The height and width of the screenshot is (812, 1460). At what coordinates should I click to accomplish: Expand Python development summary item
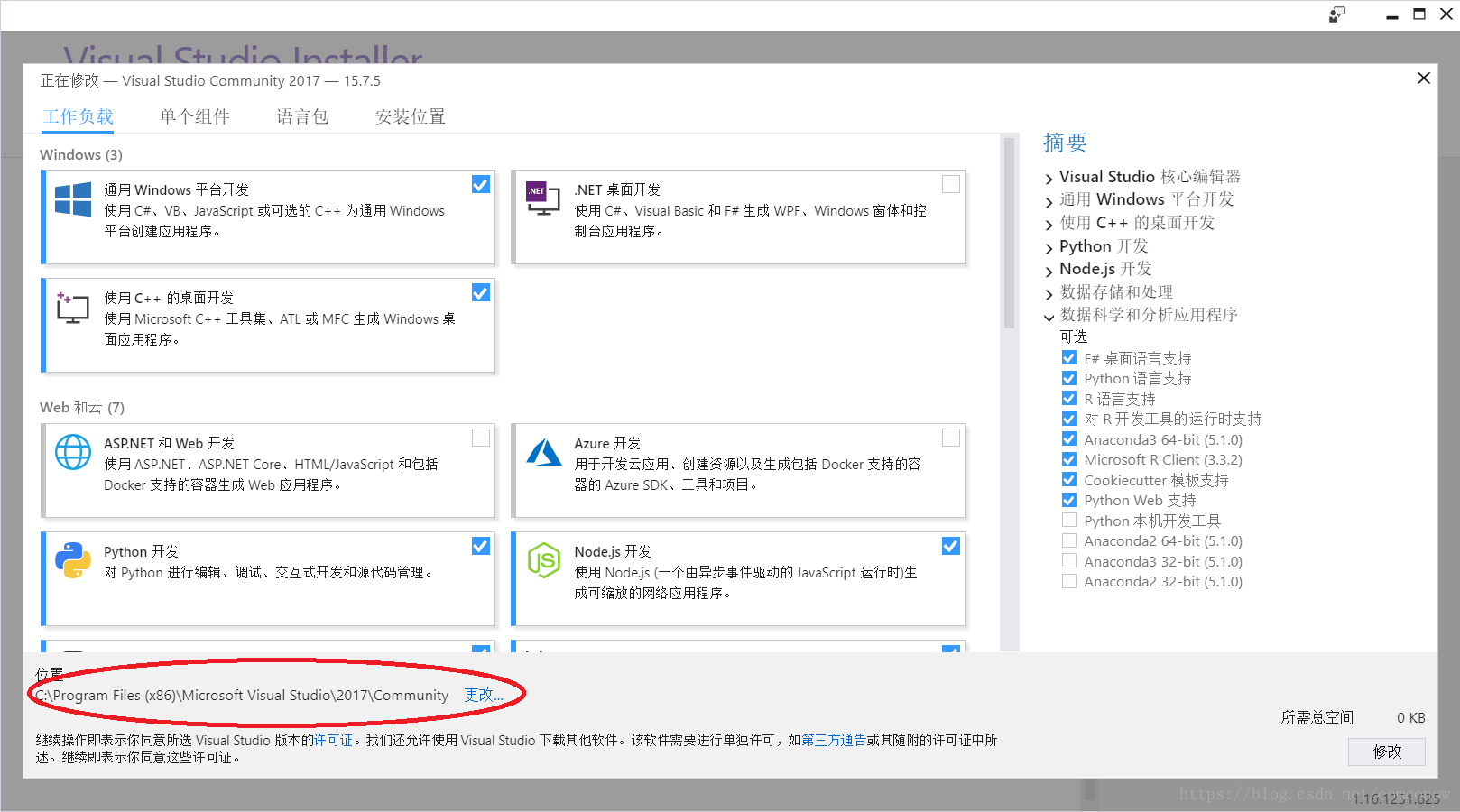[x=1049, y=248]
